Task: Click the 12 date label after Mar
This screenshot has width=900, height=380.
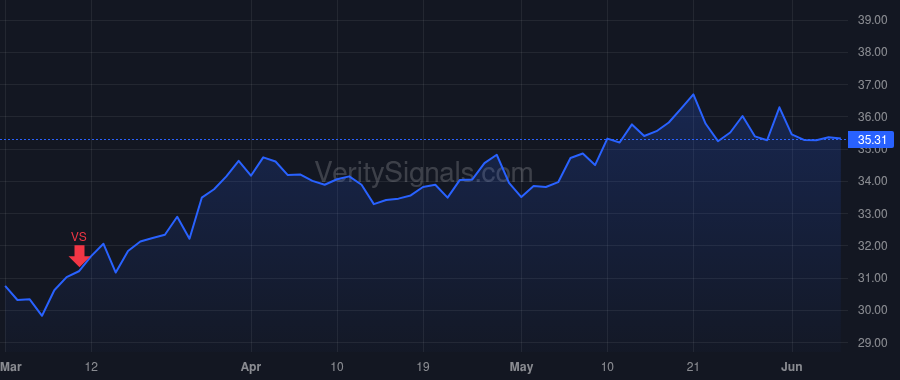Action: click(92, 366)
